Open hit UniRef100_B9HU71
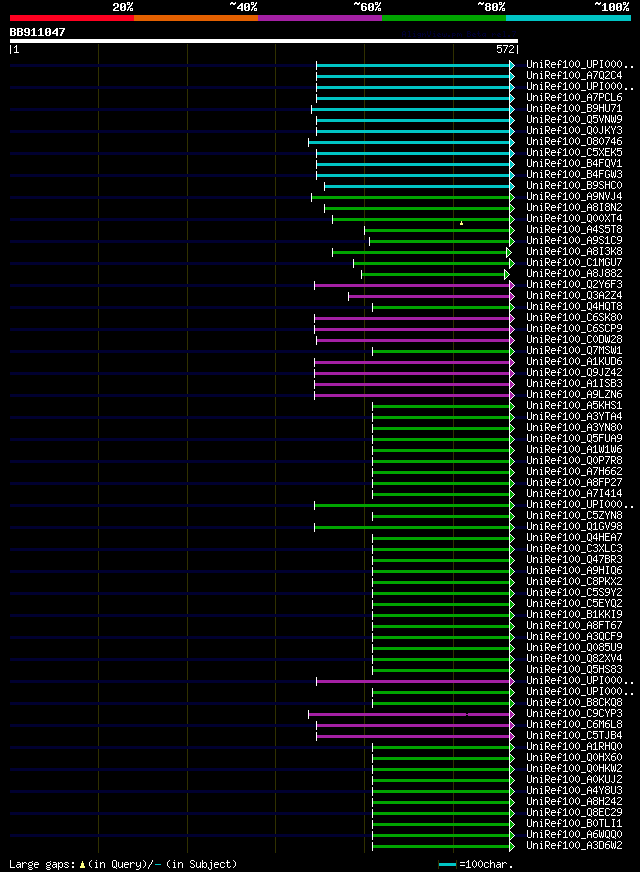The image size is (640, 872). (574, 108)
